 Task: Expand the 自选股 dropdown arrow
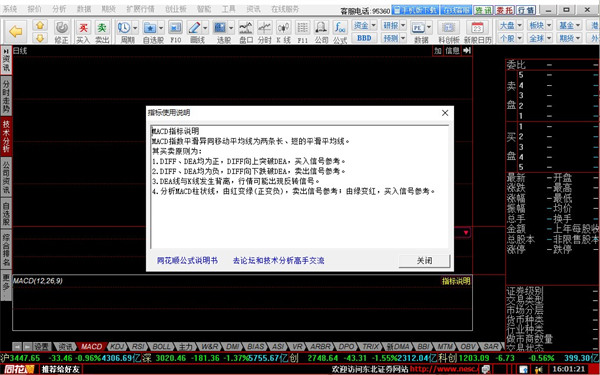[x=161, y=28]
